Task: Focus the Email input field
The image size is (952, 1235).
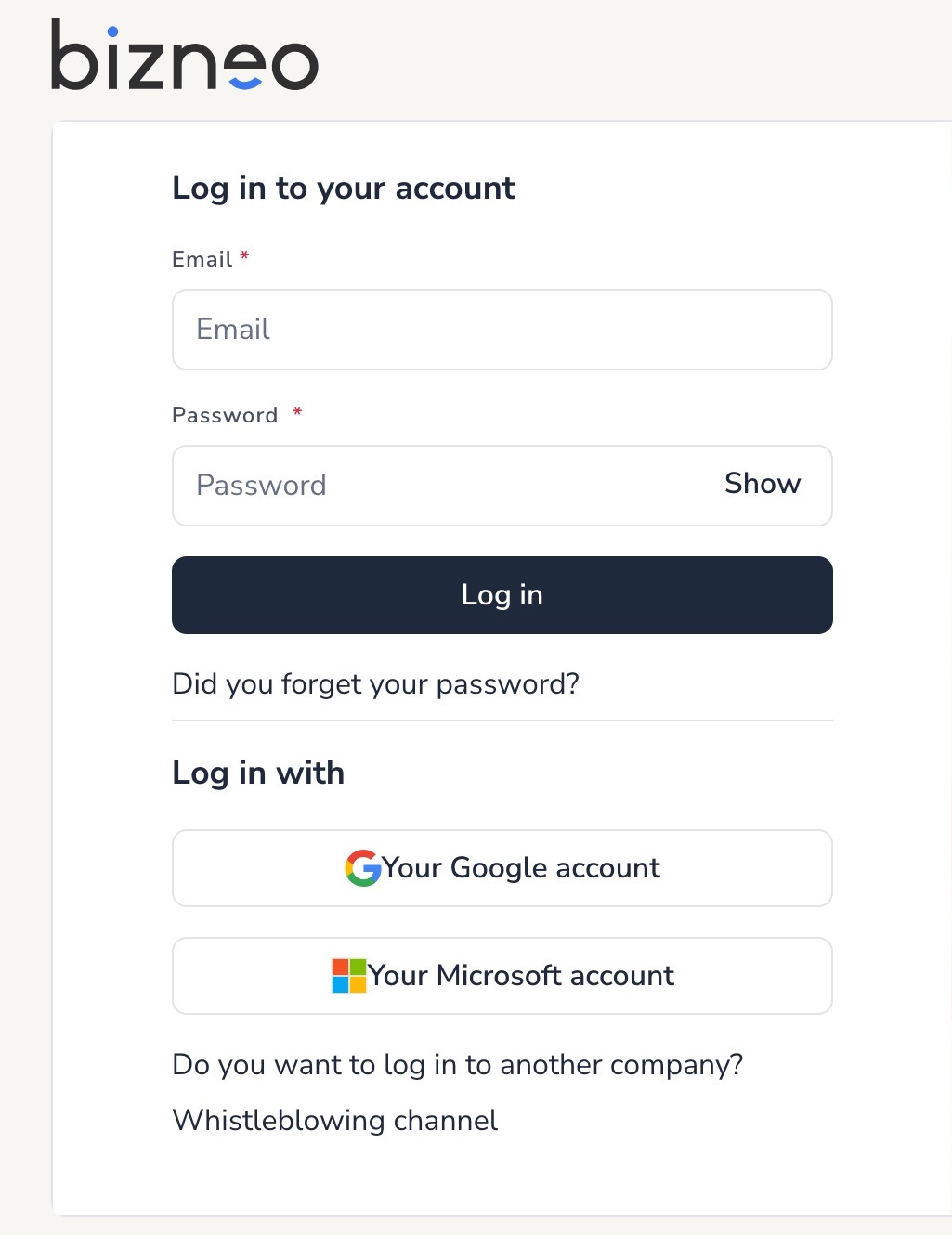Action: (x=502, y=330)
